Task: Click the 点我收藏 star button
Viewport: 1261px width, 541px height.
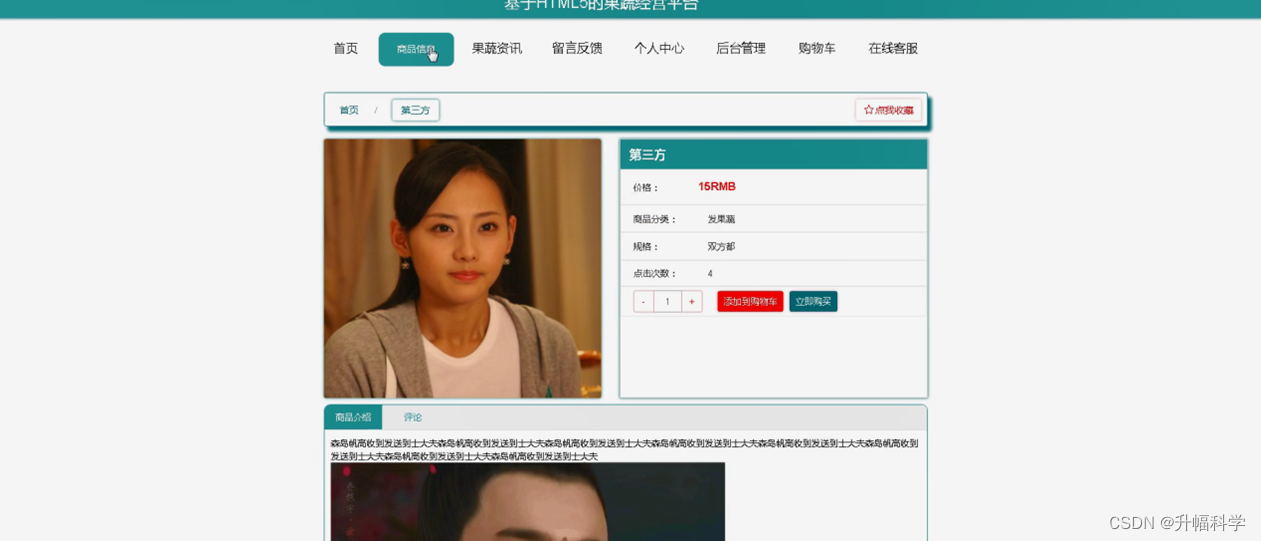Action: 888,110
